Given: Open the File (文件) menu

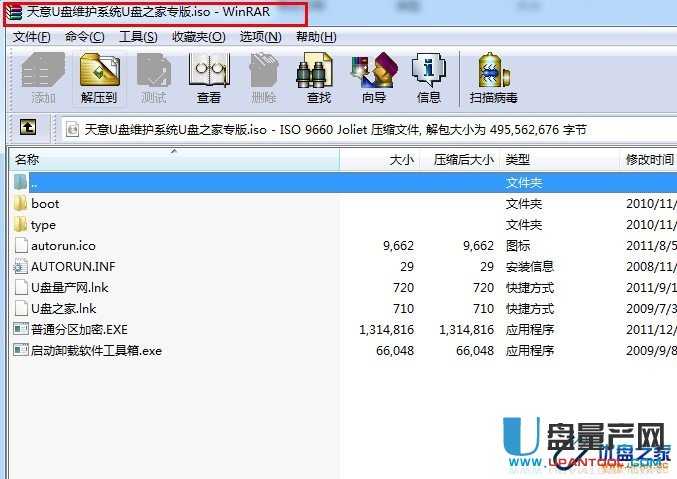Looking at the screenshot, I should click(x=31, y=37).
